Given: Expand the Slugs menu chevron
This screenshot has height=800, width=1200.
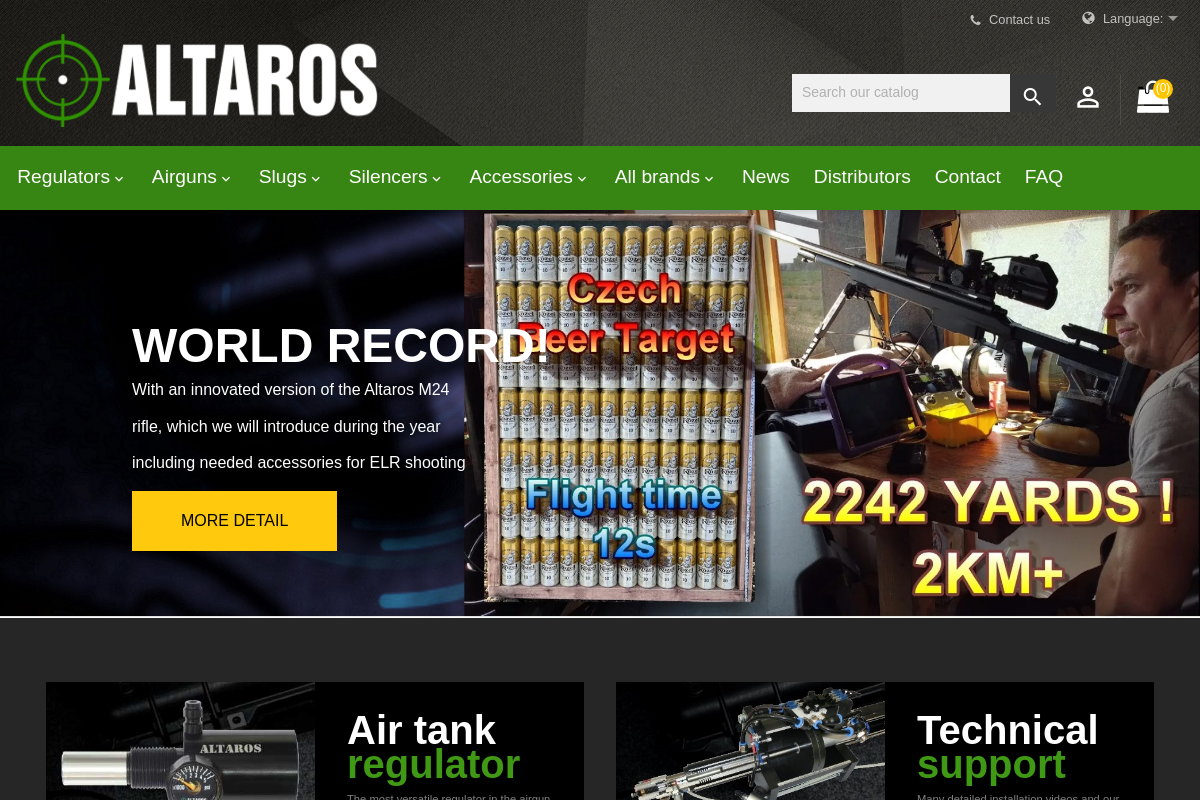Looking at the screenshot, I should tap(316, 179).
